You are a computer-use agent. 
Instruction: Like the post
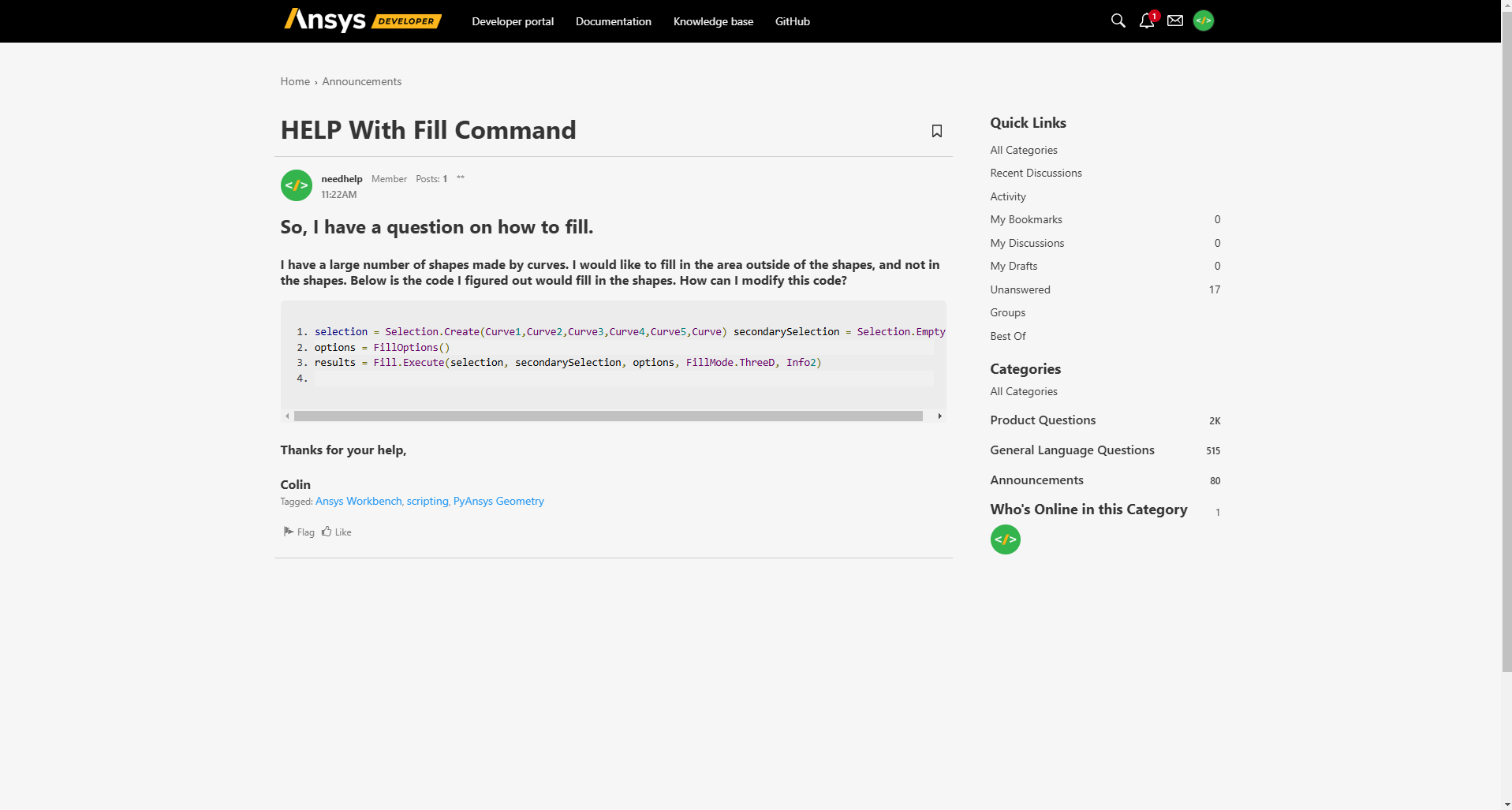coord(337,532)
